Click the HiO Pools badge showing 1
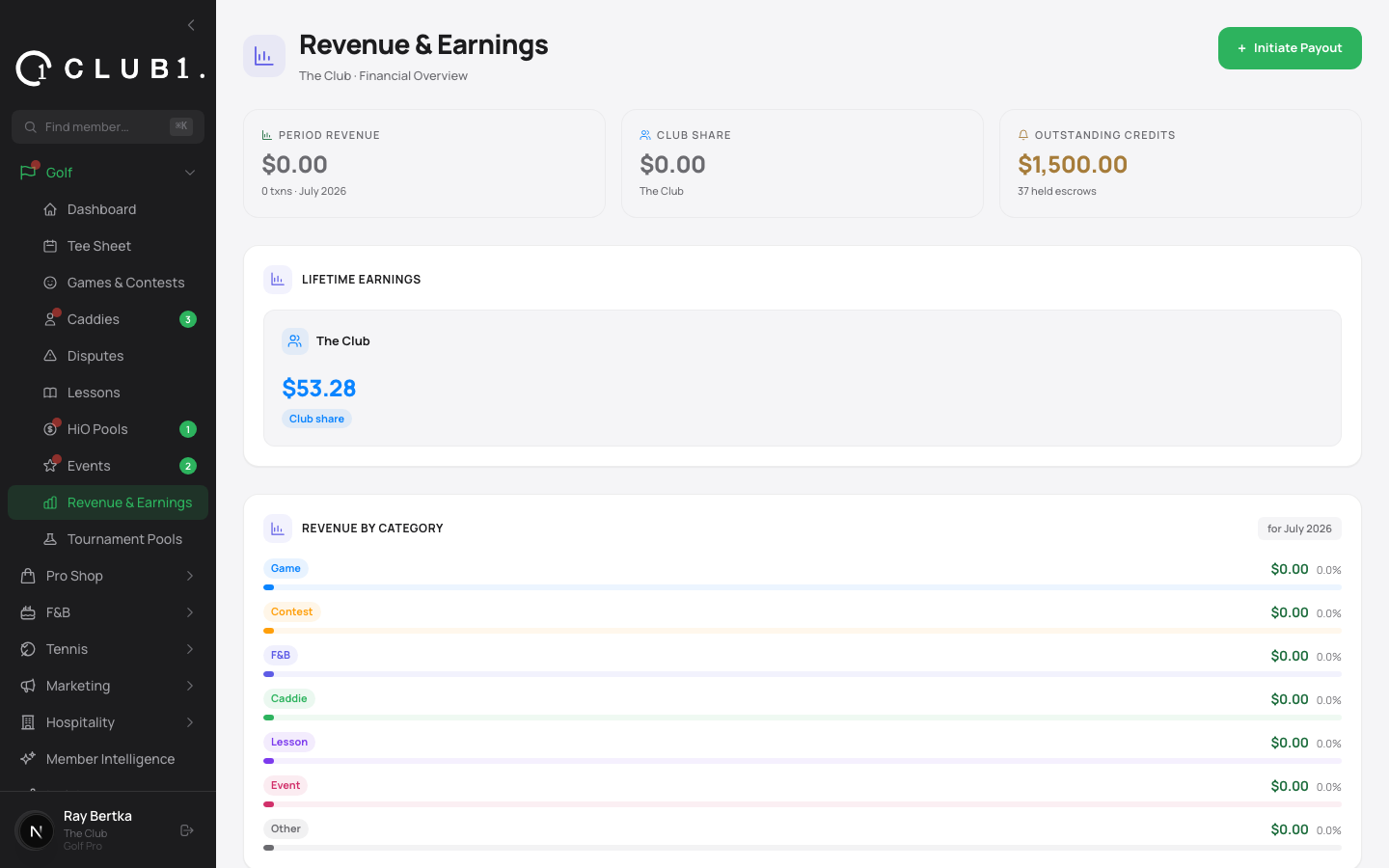 click(x=188, y=429)
